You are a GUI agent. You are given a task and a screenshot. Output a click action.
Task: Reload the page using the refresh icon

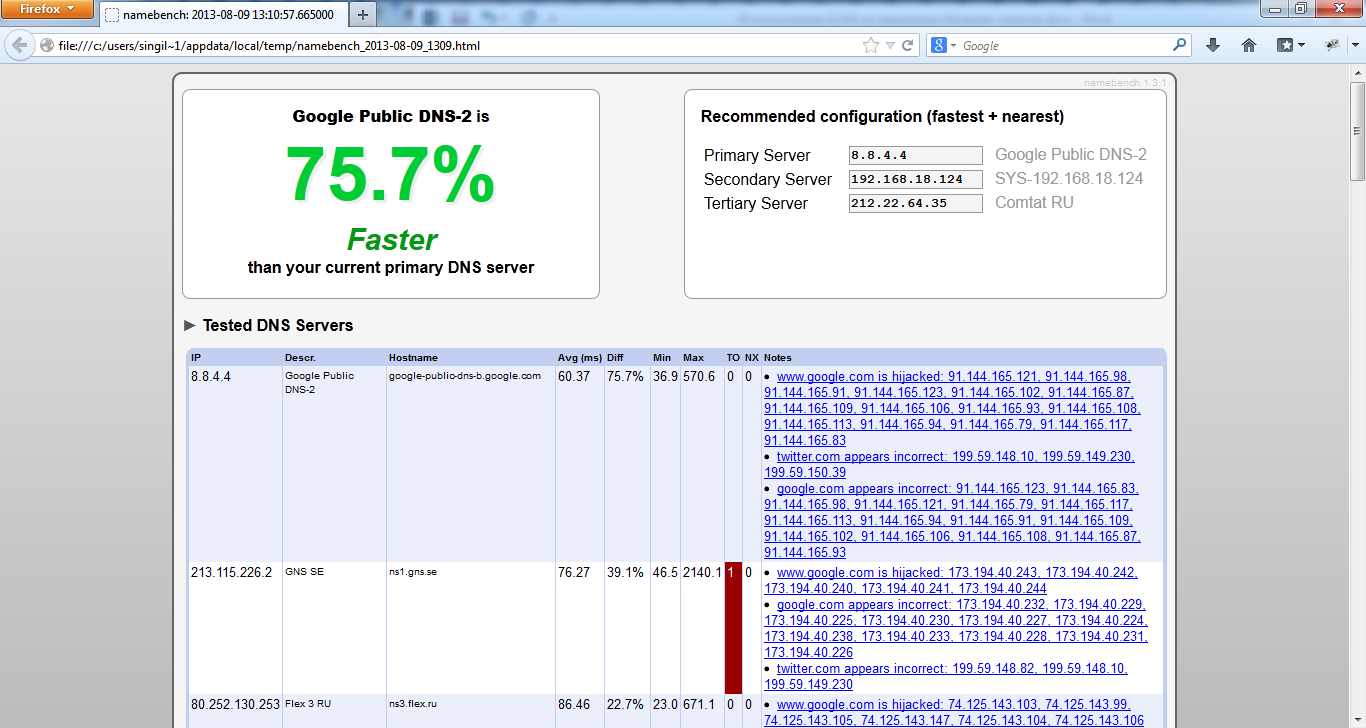(x=908, y=45)
